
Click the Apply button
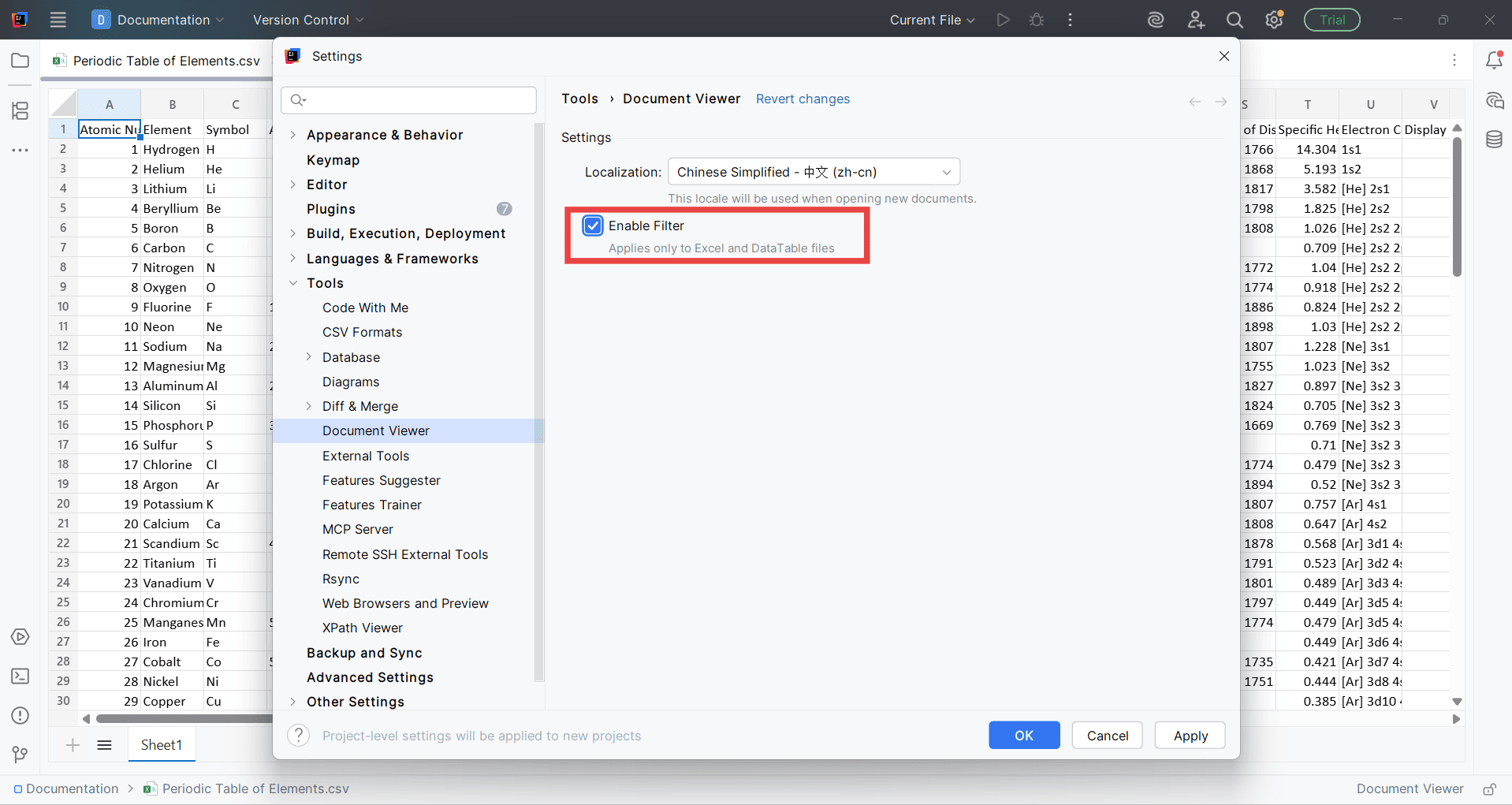1190,736
